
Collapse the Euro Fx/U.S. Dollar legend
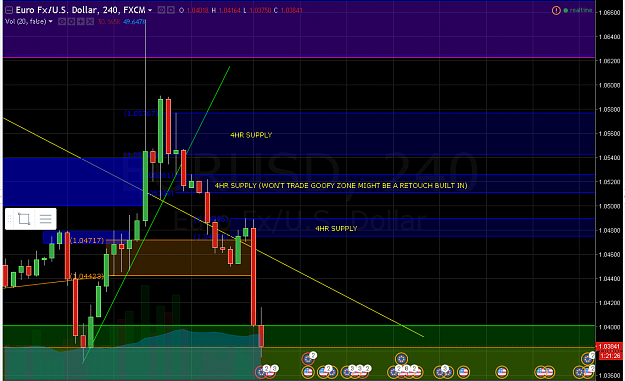coord(9,10)
